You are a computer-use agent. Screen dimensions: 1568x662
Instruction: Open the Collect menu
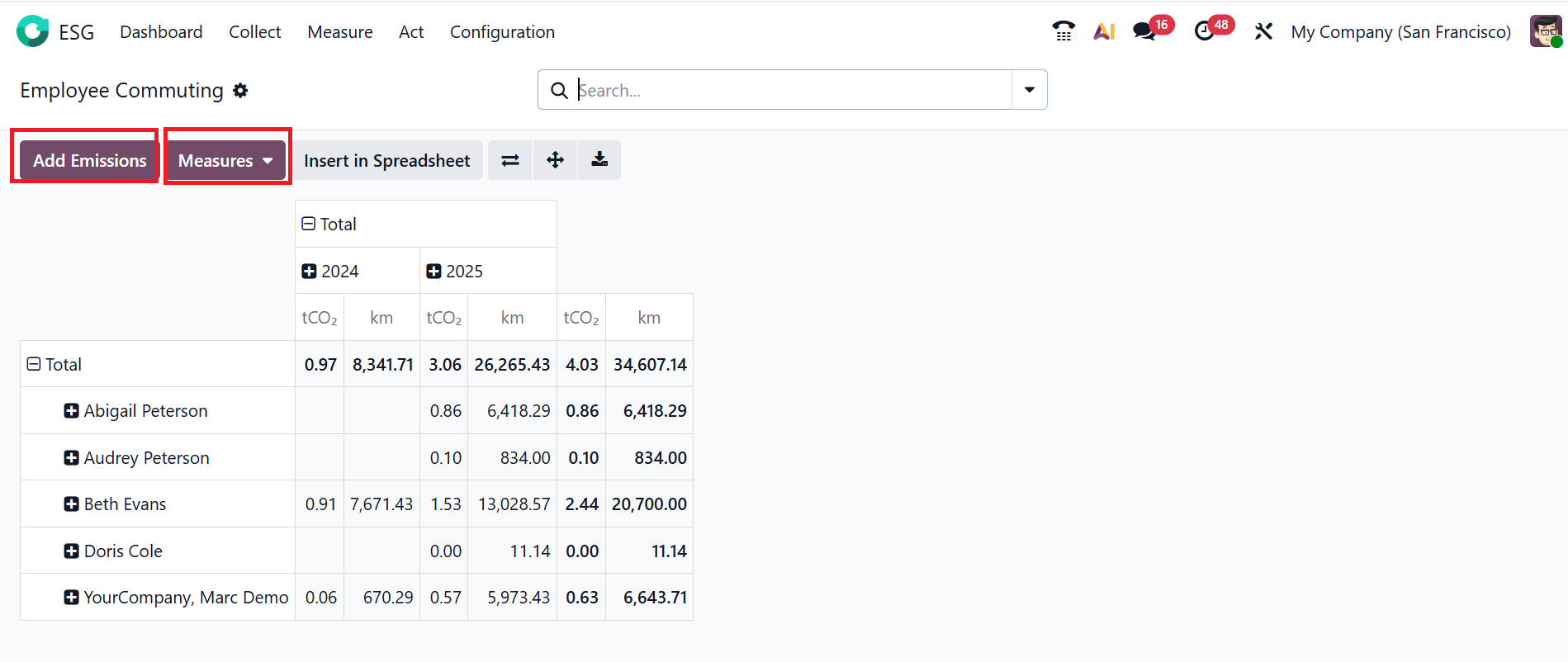(254, 32)
